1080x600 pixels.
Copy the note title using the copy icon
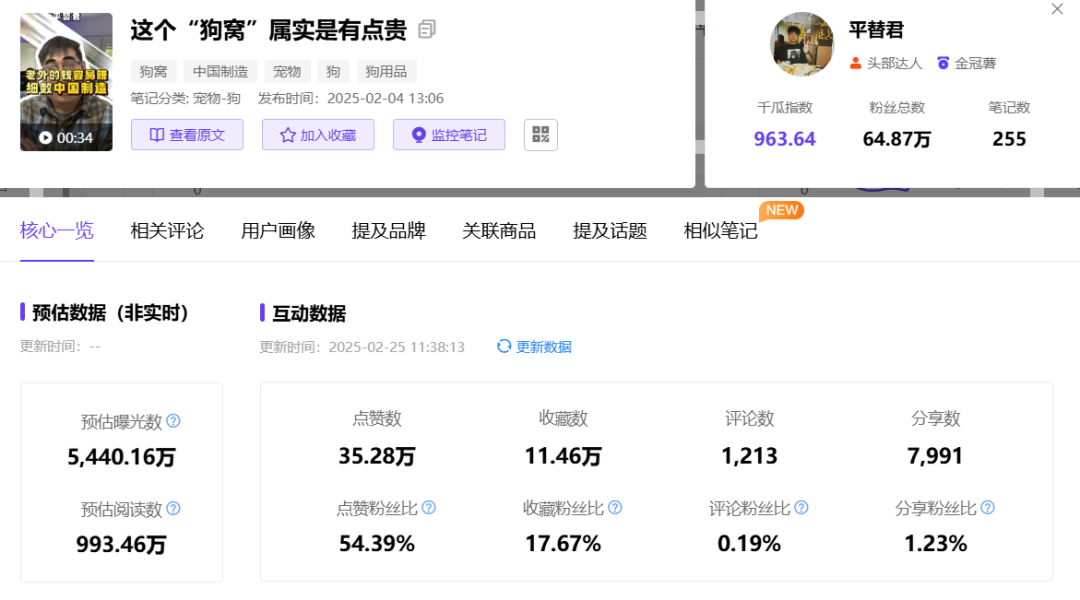click(429, 29)
